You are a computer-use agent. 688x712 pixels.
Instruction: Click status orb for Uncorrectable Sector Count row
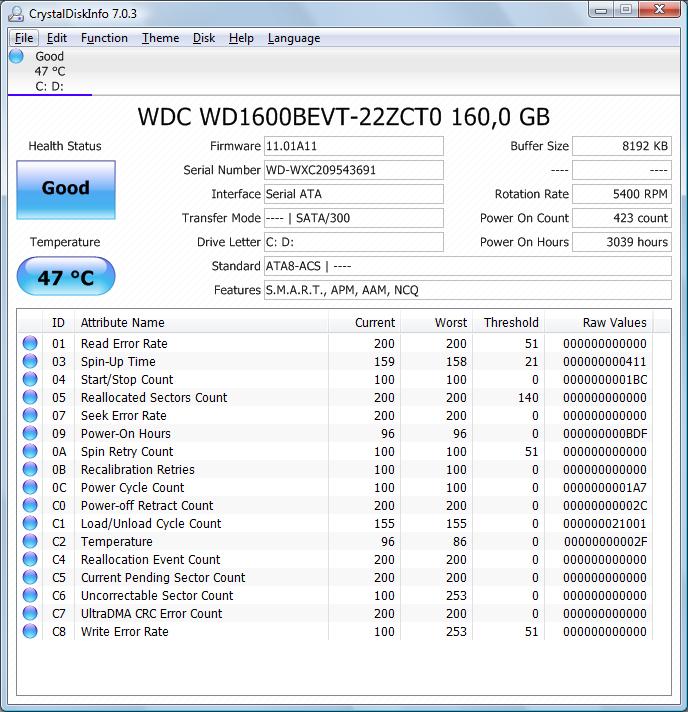click(x=30, y=595)
